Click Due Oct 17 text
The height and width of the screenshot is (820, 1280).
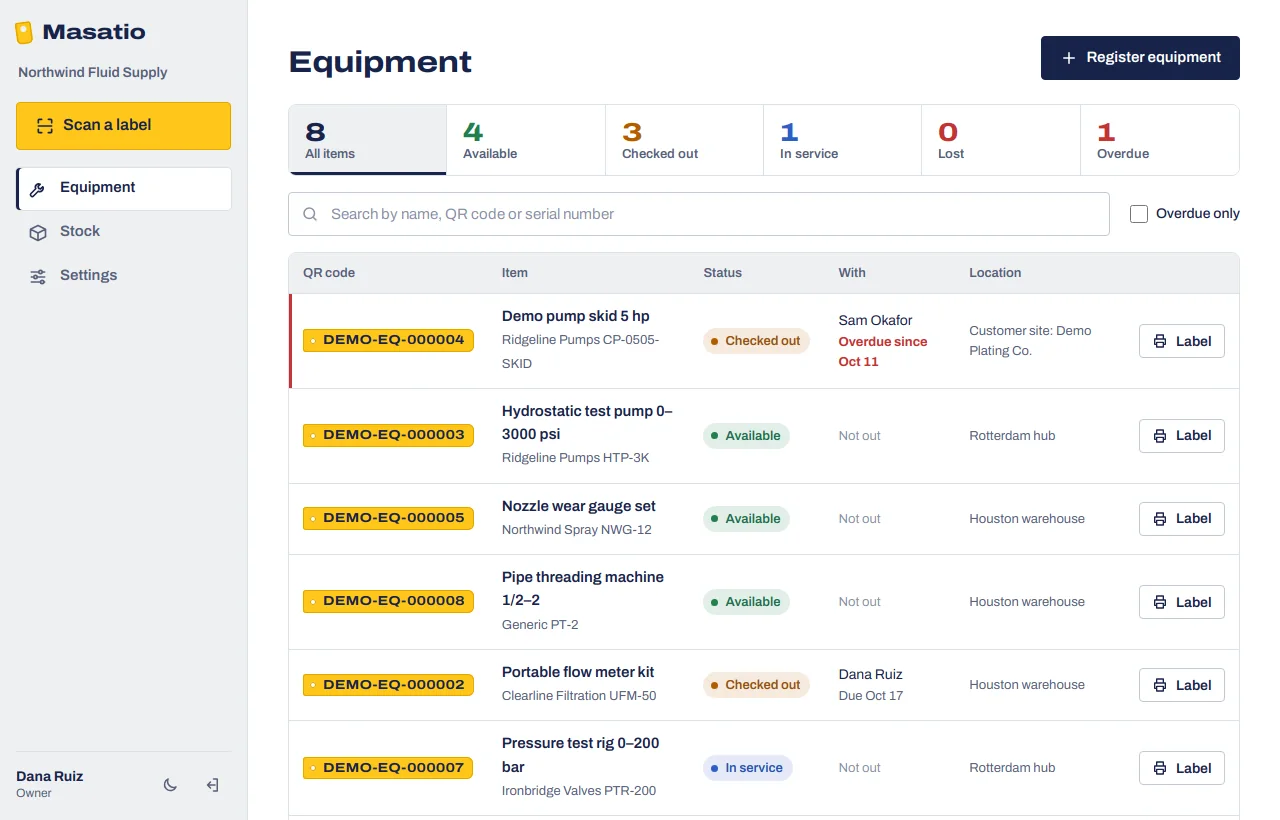tap(871, 696)
